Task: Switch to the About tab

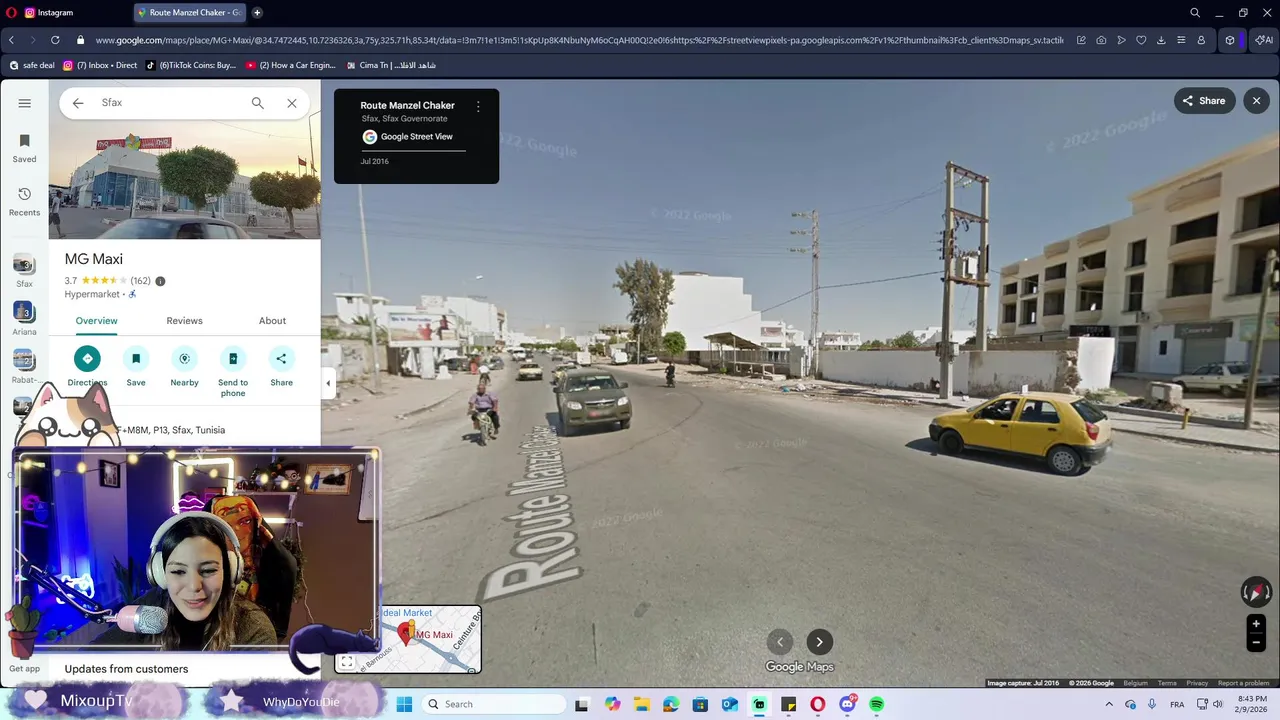Action: (x=272, y=321)
